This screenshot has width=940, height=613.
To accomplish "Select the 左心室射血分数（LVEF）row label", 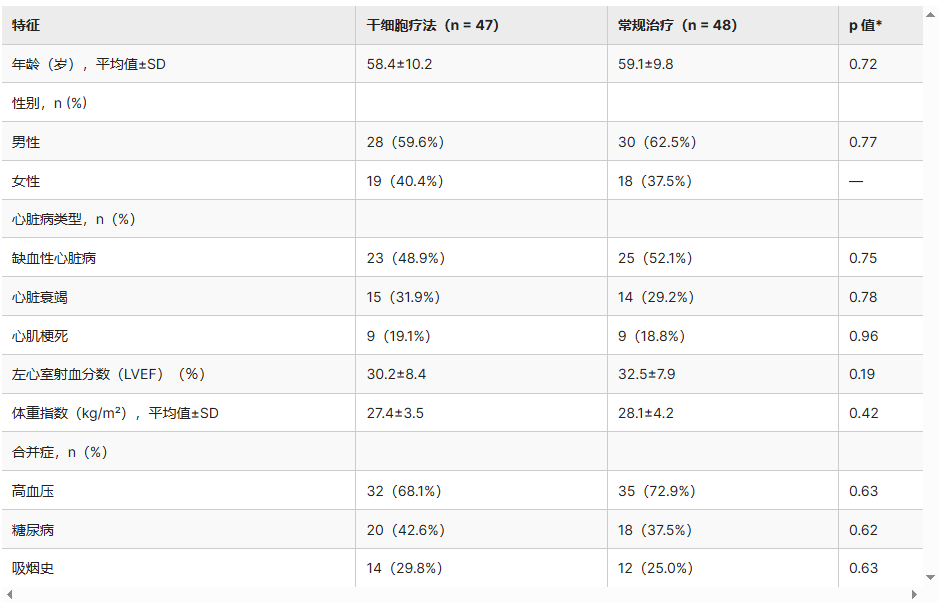I will click(x=108, y=374).
